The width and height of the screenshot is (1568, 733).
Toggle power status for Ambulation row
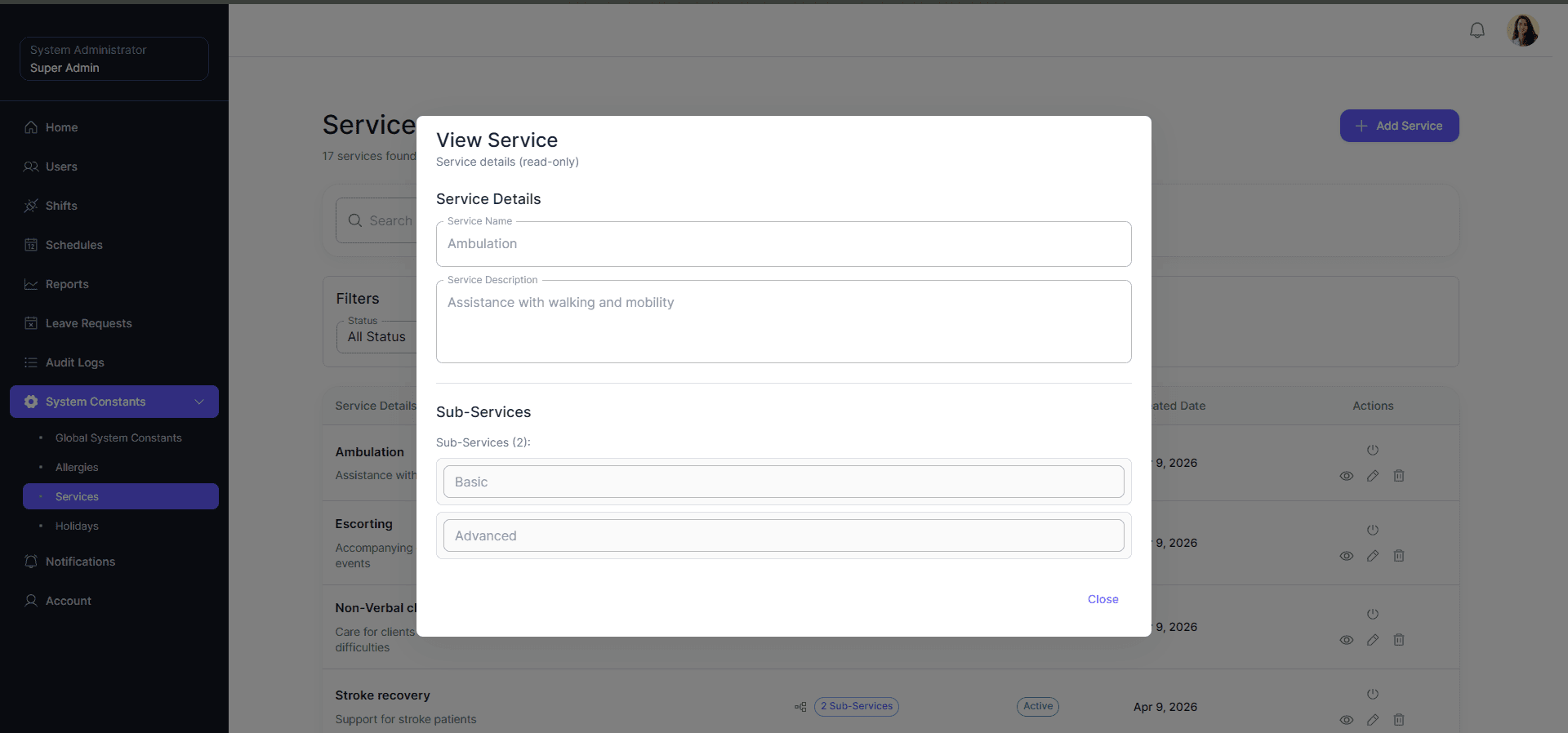(1373, 450)
